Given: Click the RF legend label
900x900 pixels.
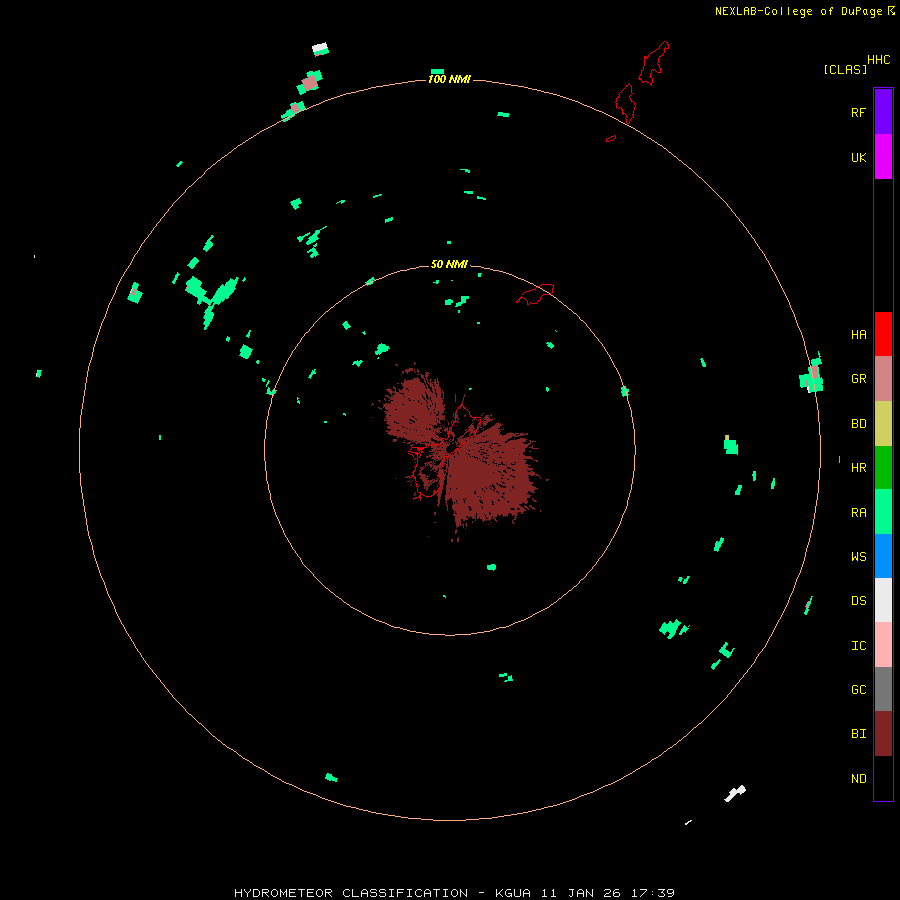Looking at the screenshot, I should (858, 112).
